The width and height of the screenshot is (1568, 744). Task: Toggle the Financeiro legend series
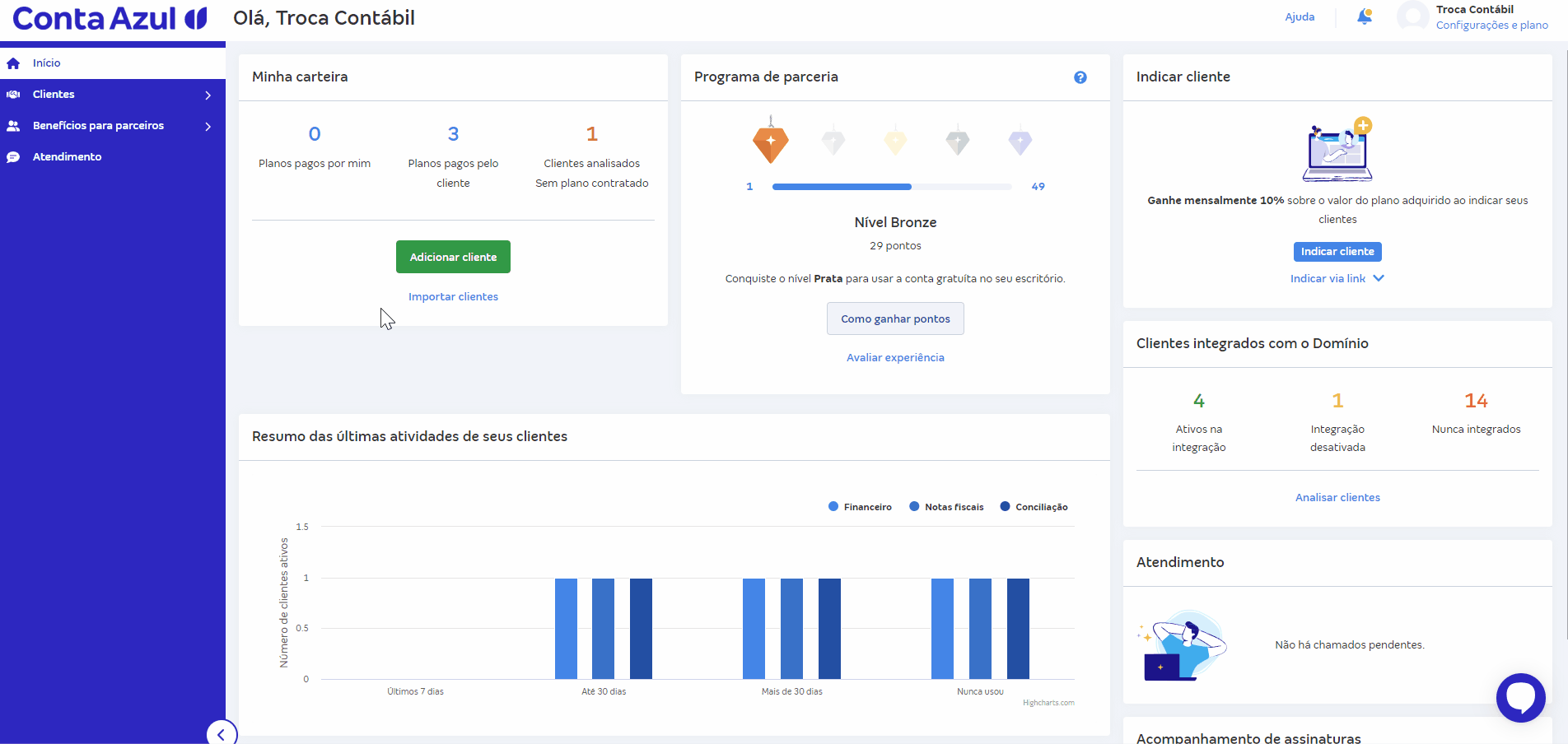(x=860, y=507)
